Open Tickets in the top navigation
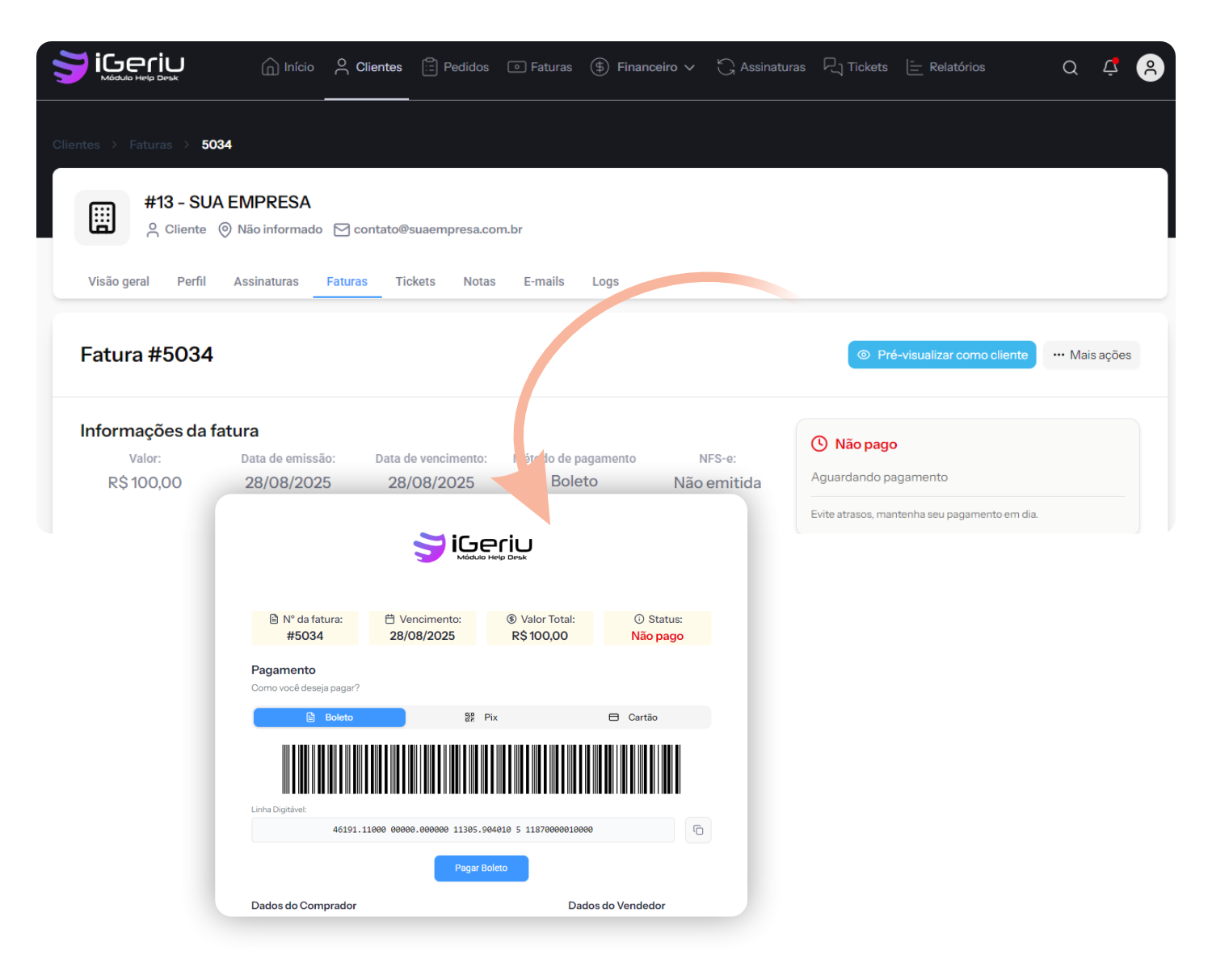The height and width of the screenshot is (980, 1212). click(x=856, y=67)
